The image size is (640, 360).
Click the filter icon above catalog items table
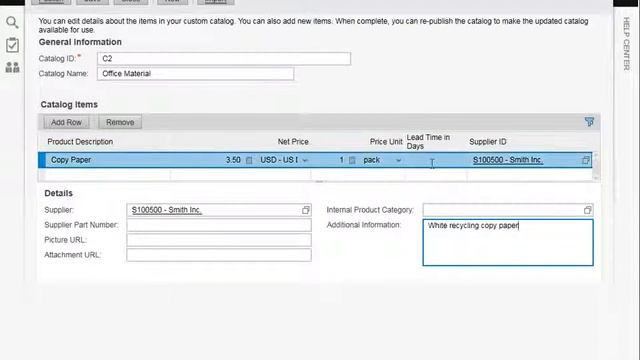coord(589,122)
